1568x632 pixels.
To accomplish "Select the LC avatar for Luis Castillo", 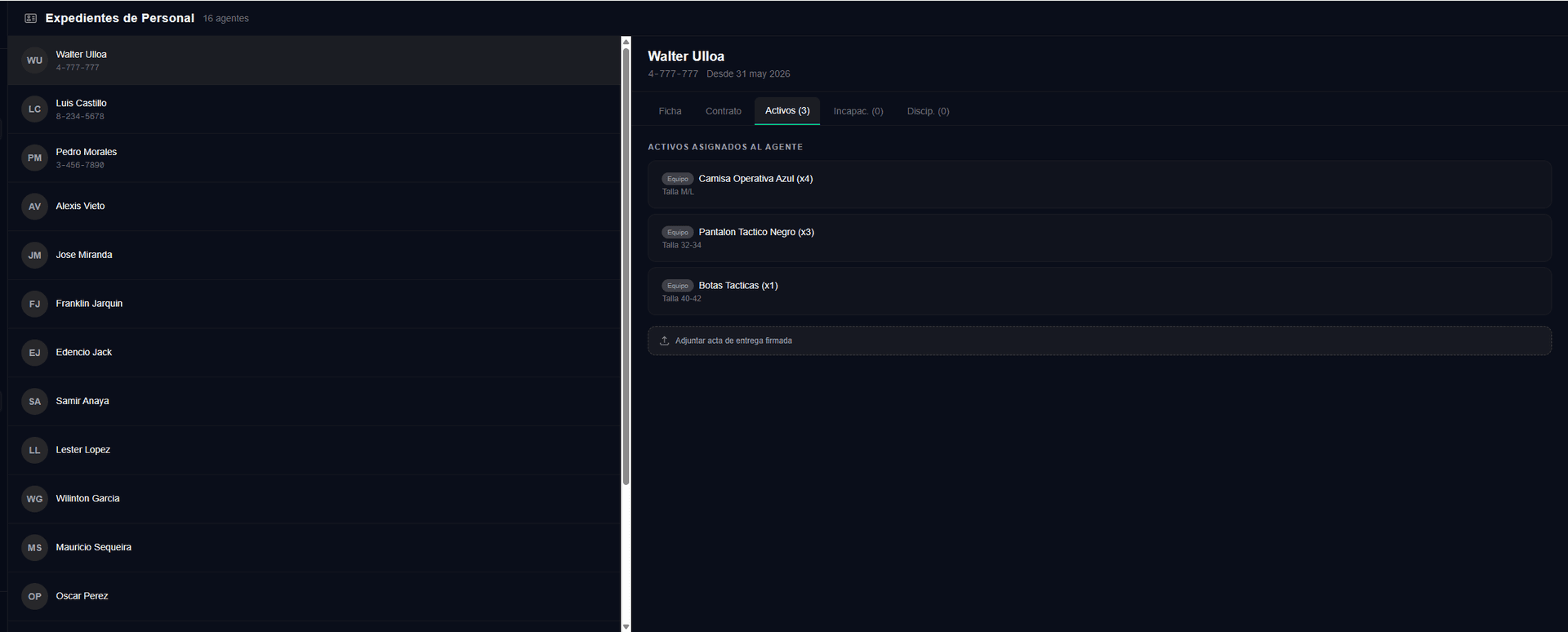I will point(34,109).
